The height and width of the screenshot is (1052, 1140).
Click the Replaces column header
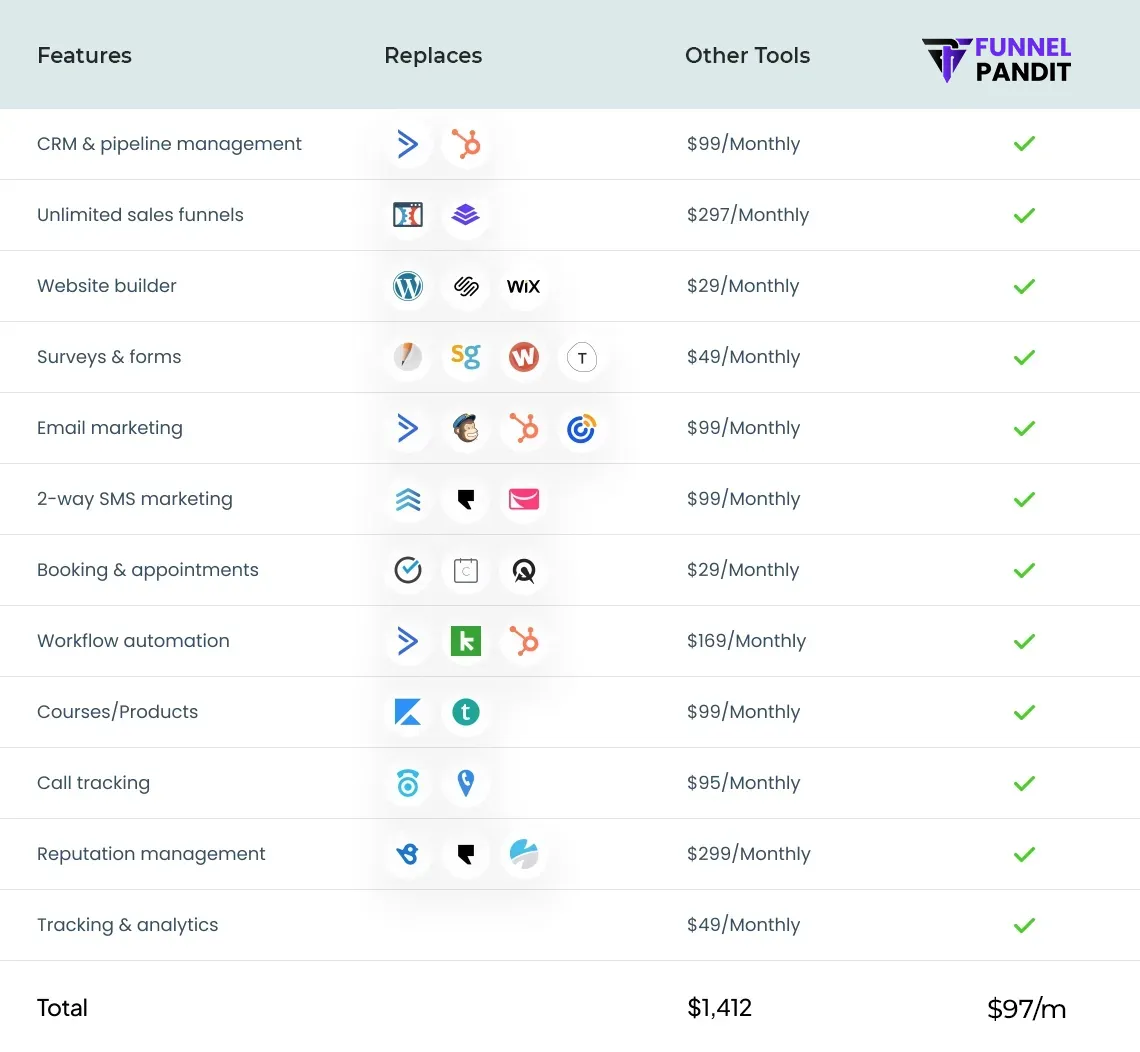(433, 56)
